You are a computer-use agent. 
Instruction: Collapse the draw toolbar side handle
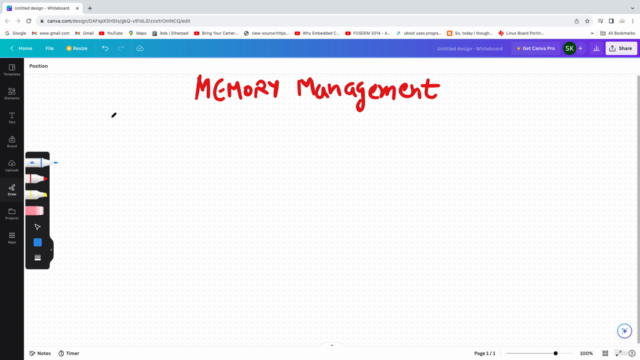[x=51, y=250]
